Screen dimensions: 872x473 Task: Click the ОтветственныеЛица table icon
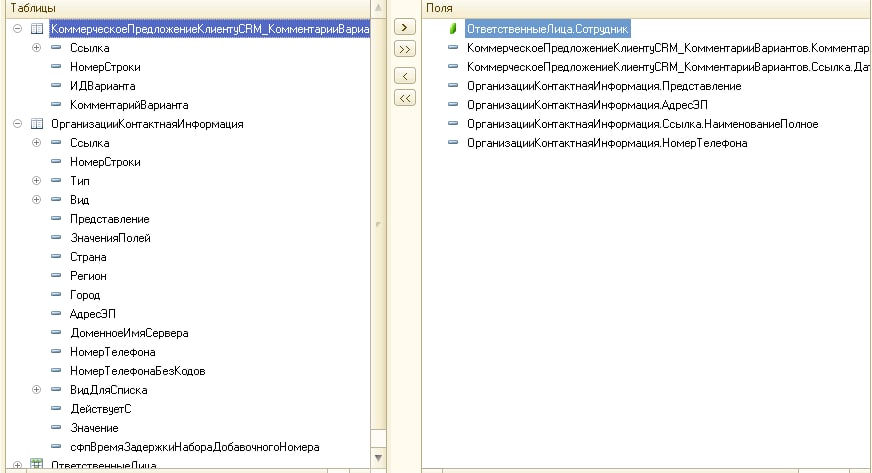tap(37, 465)
